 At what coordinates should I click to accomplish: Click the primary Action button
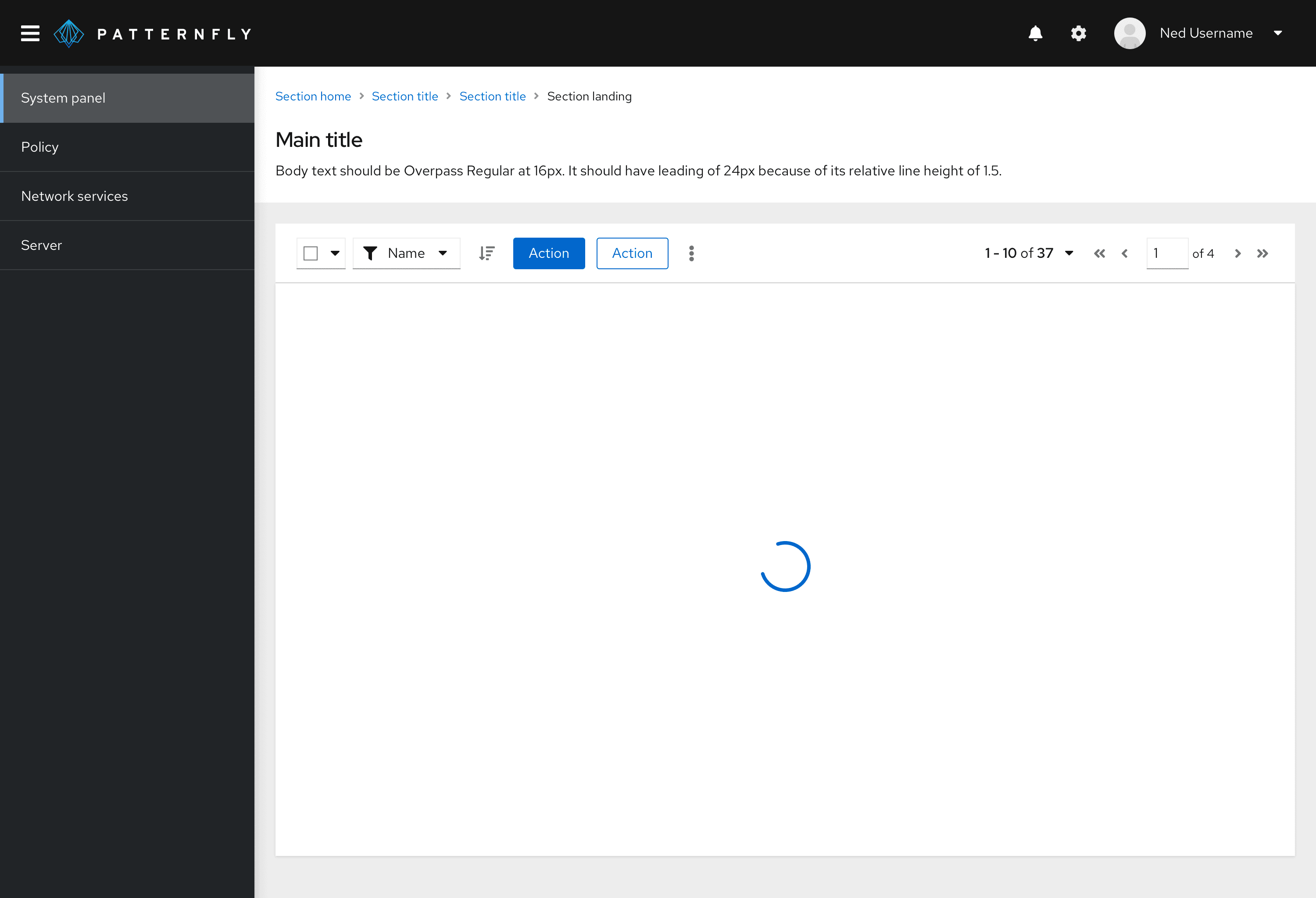click(x=549, y=253)
